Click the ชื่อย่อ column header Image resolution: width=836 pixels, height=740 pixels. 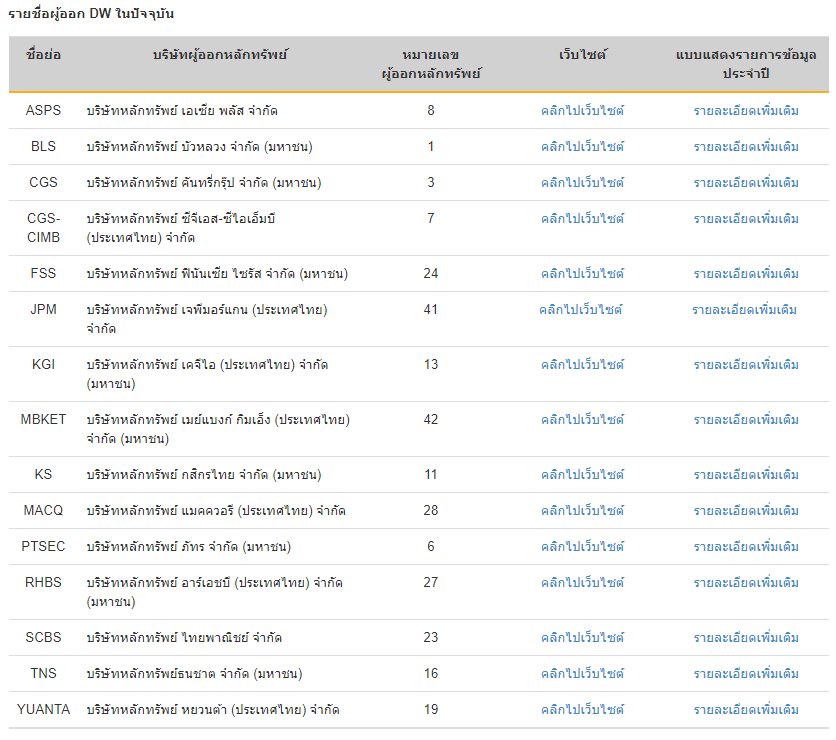pos(43,54)
